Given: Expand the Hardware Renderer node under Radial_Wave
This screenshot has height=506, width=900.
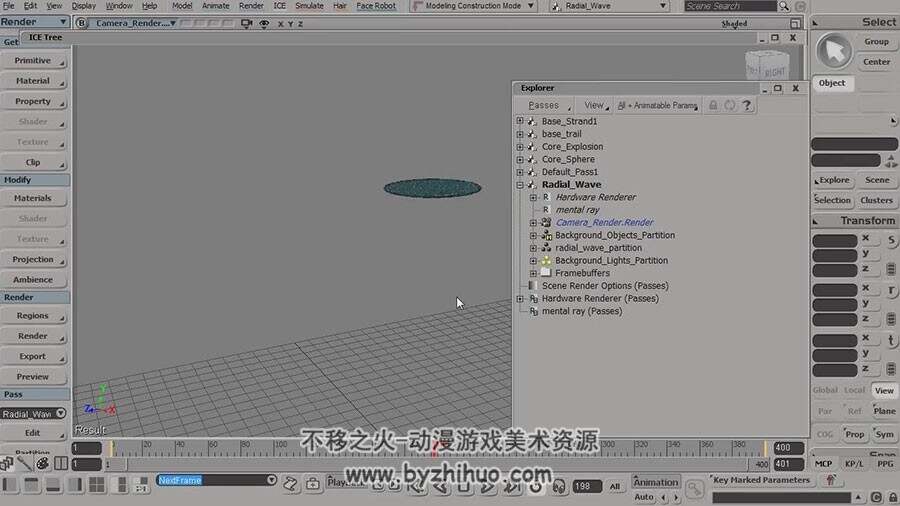Looking at the screenshot, I should point(533,197).
